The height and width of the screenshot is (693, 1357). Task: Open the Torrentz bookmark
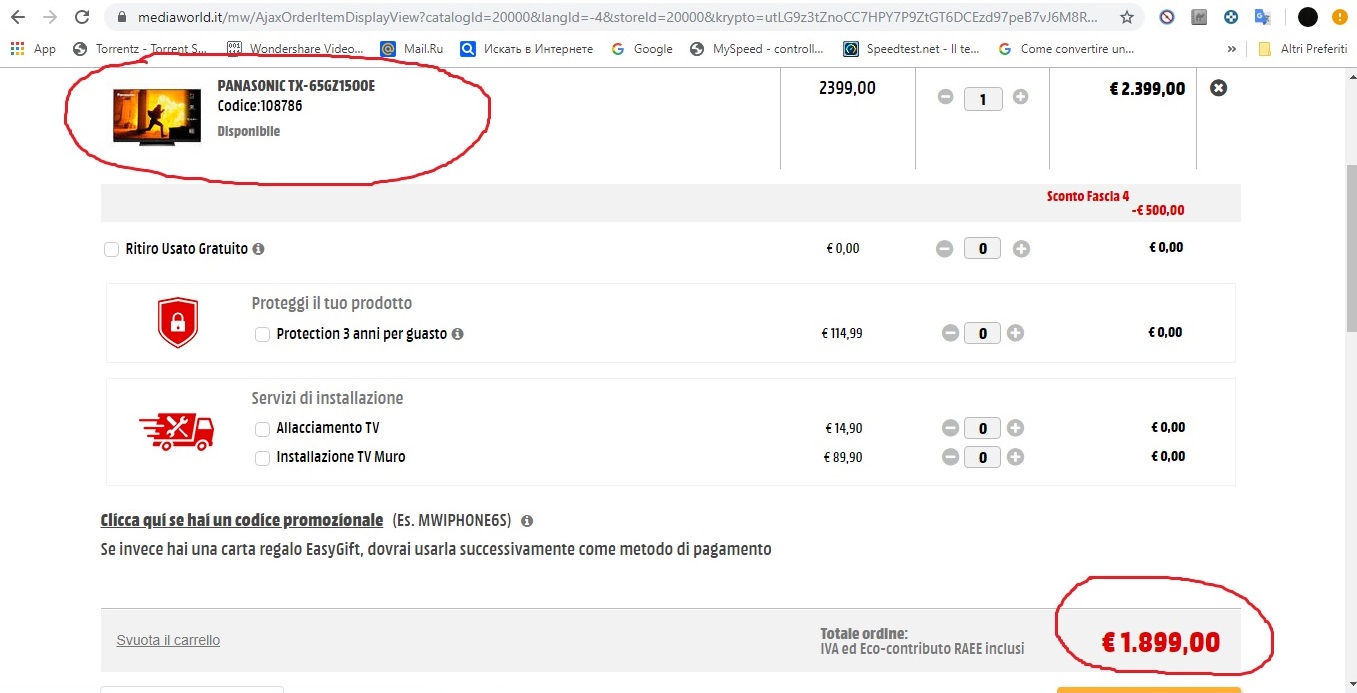140,49
